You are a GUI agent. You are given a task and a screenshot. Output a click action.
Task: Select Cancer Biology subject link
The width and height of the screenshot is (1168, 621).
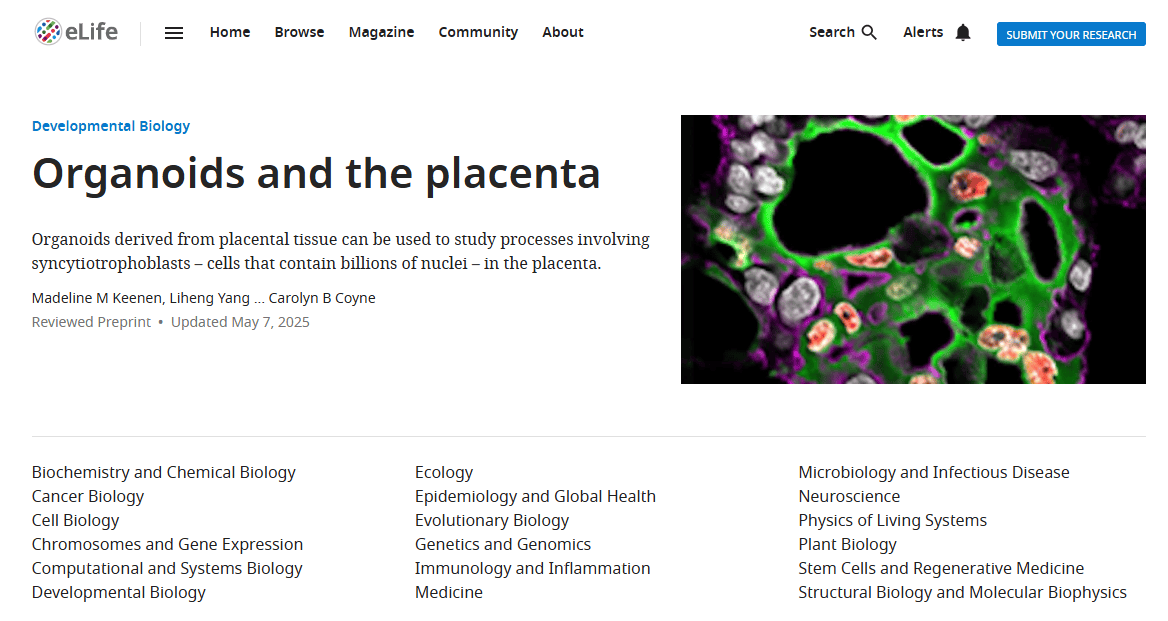tap(88, 496)
